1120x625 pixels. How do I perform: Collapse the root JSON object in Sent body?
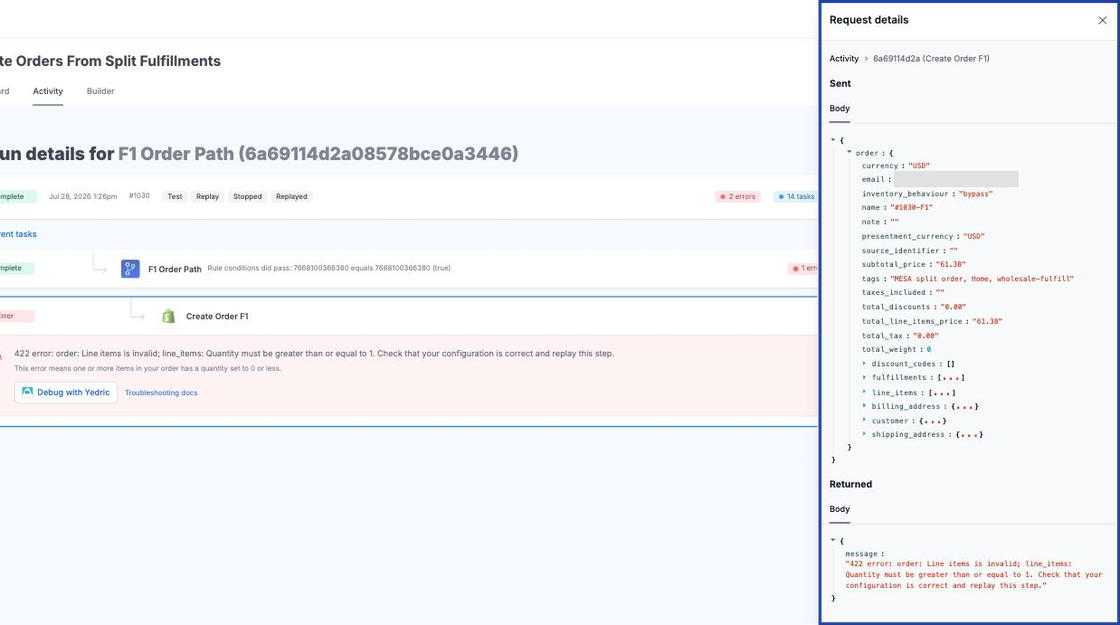coord(833,140)
